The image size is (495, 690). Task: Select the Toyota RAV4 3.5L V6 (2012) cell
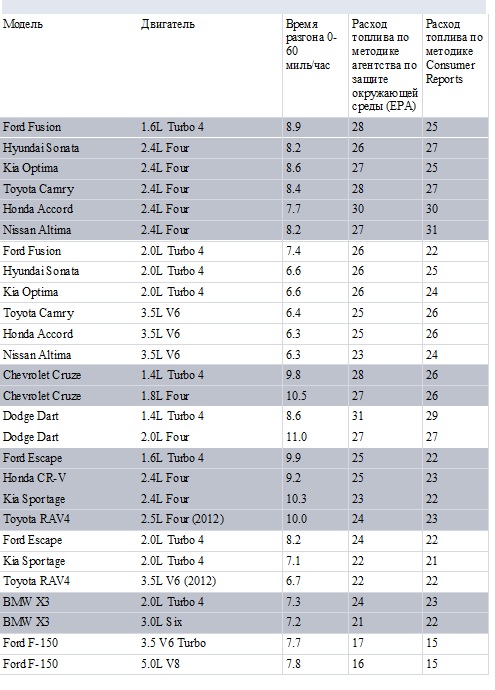point(178,581)
